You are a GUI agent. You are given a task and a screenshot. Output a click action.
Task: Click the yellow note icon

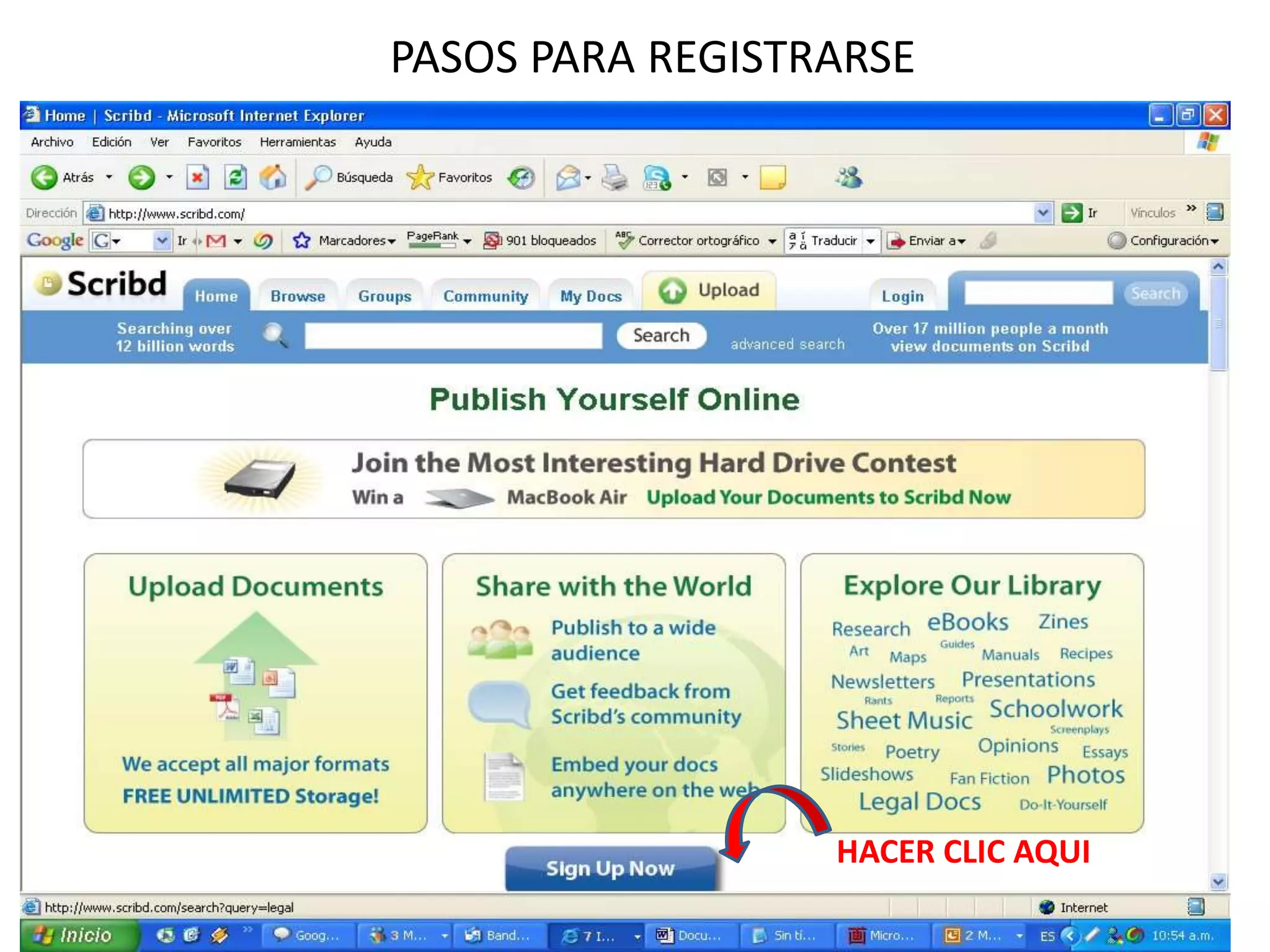[773, 178]
